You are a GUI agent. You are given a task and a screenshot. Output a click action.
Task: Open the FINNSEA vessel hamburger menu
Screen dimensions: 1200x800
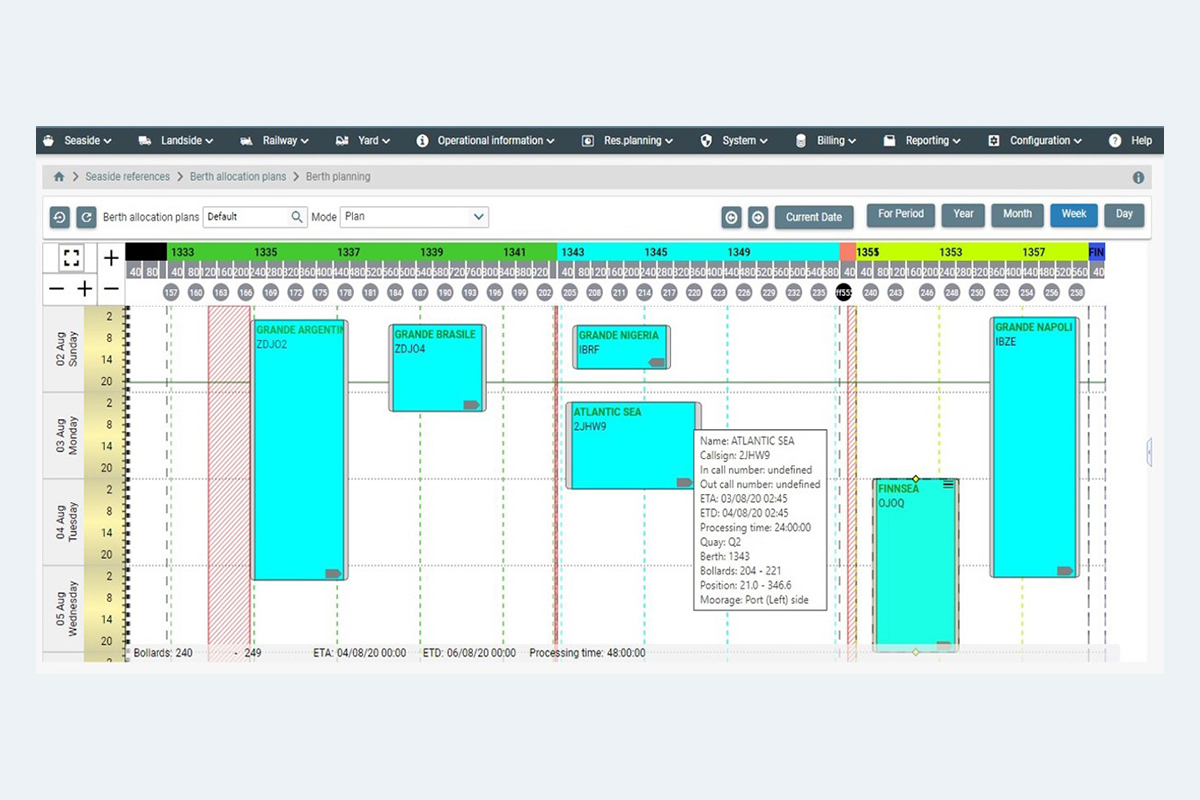[948, 485]
